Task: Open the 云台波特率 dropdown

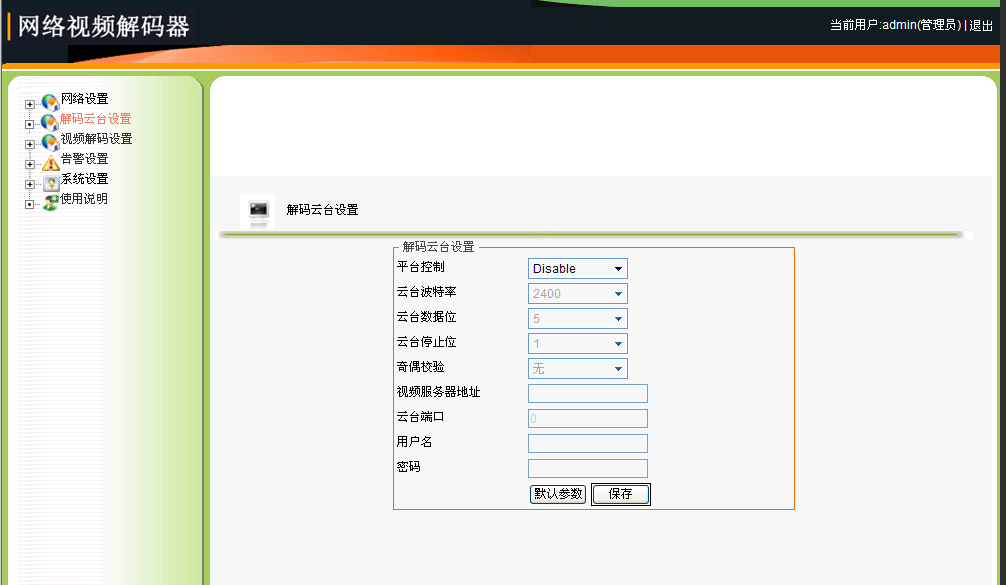Action: tap(577, 294)
